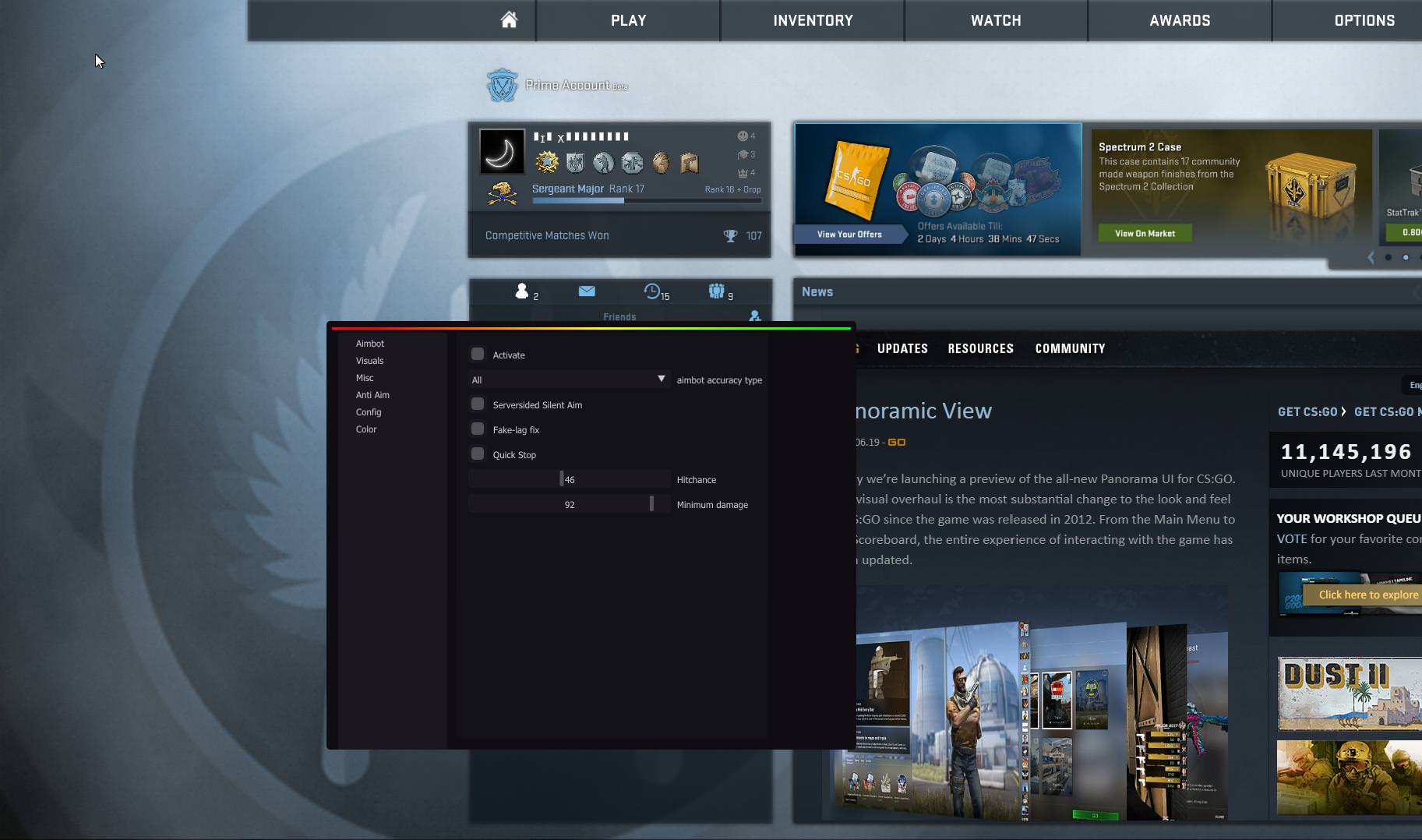Click the yellow CS:GO sticker capsule image

pos(856,181)
